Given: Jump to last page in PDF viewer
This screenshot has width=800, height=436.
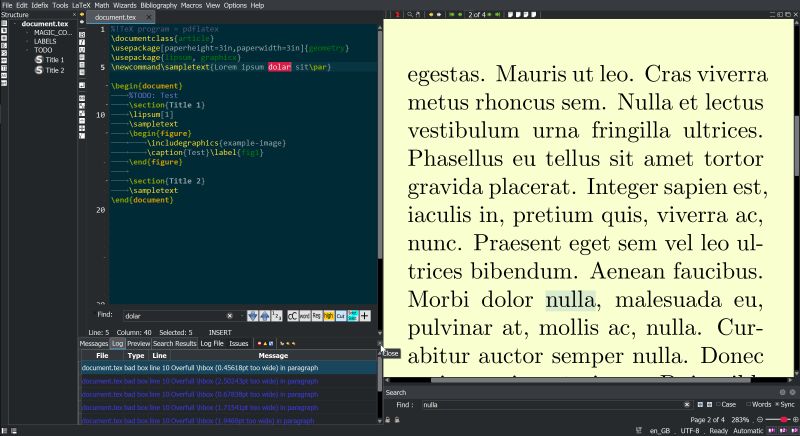Looking at the screenshot, I should point(497,15).
